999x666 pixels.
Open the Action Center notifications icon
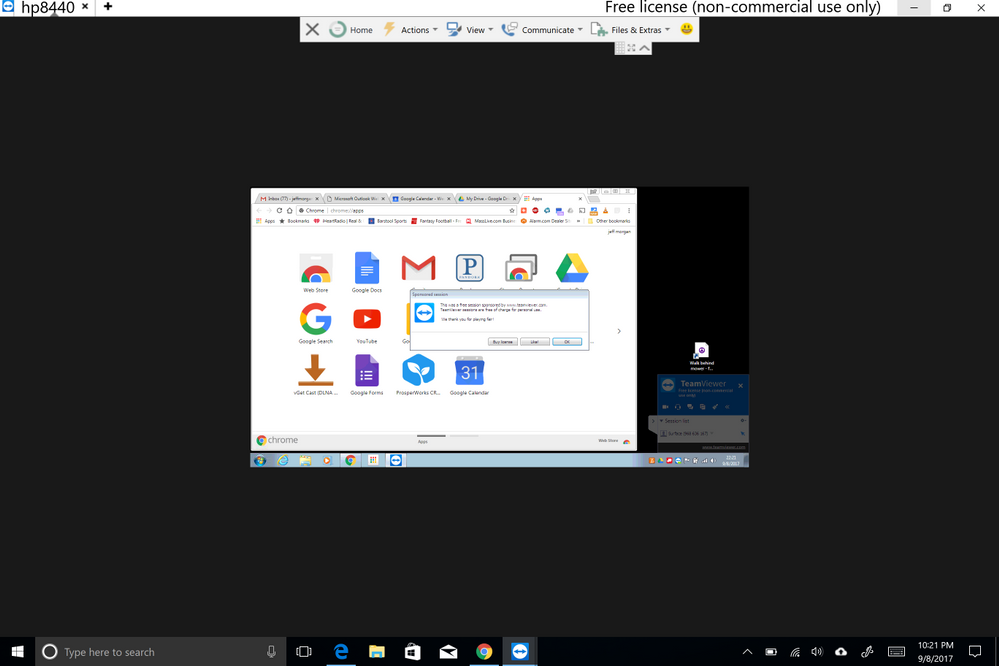click(975, 651)
